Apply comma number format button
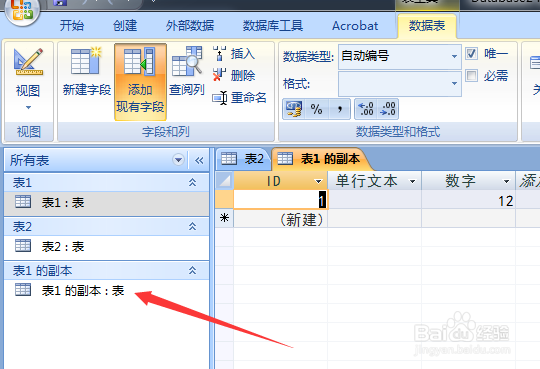 (340, 109)
